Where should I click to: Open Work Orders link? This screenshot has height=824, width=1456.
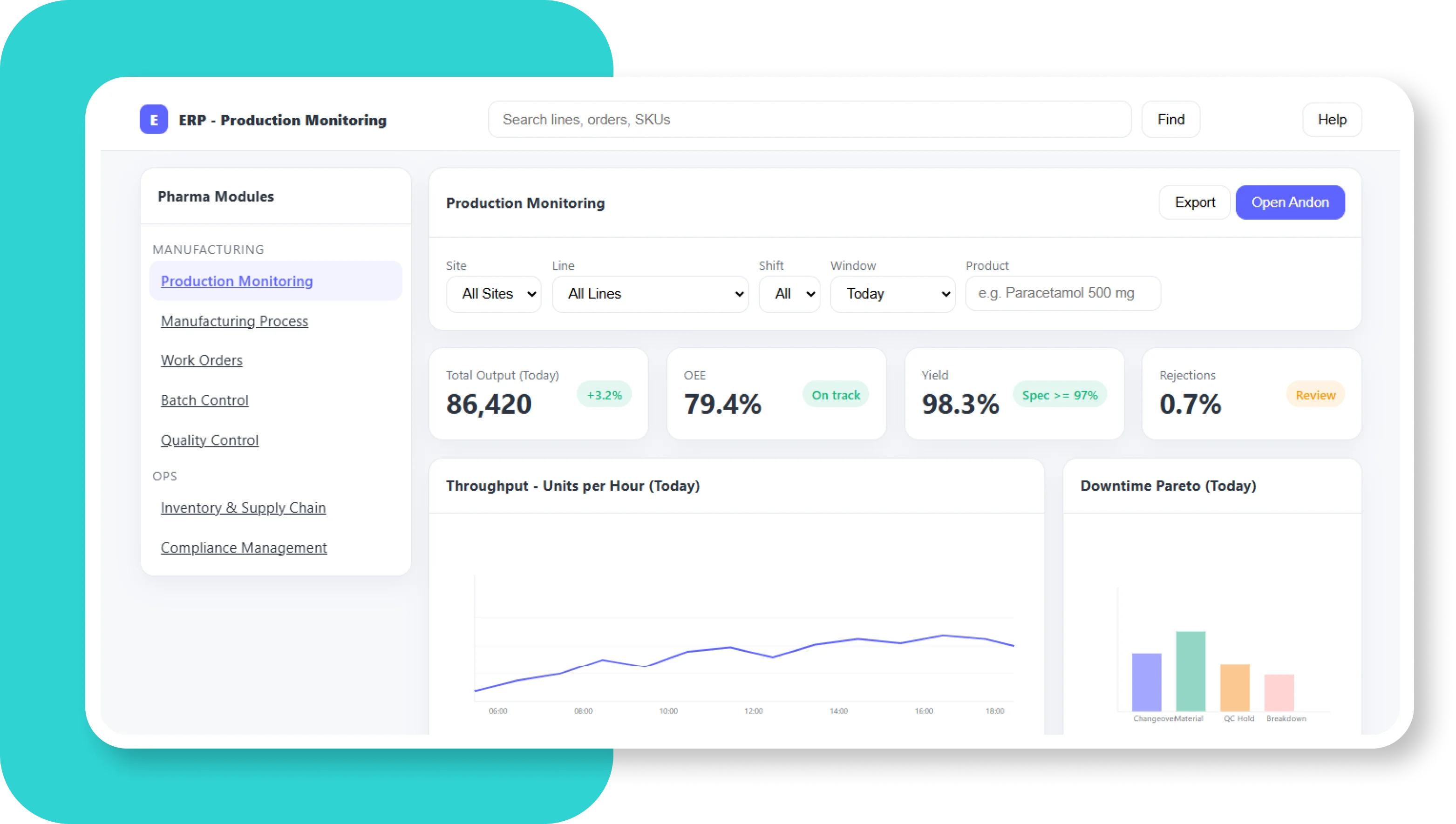coord(202,360)
